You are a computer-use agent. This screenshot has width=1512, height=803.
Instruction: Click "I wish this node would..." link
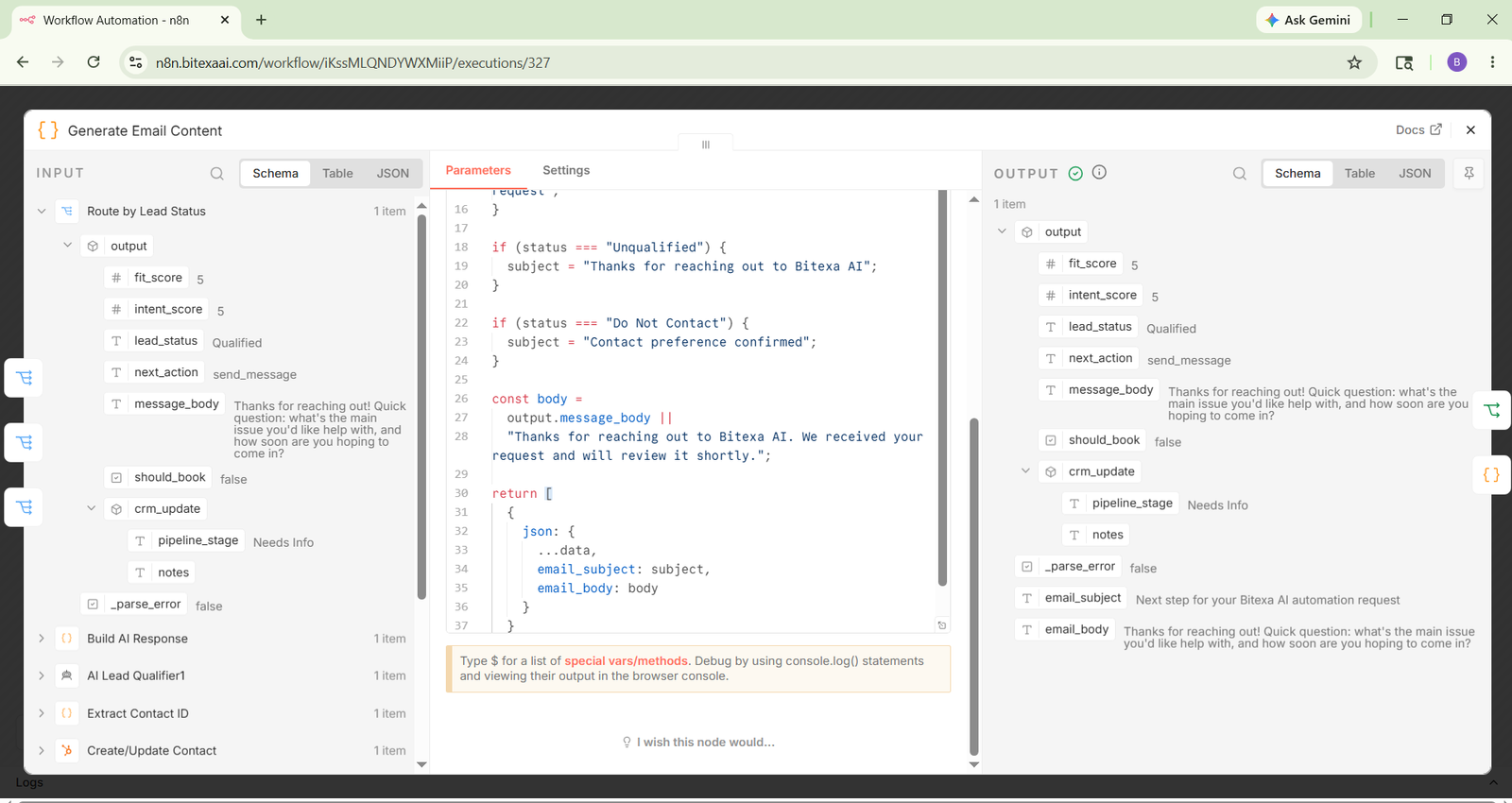click(x=698, y=743)
